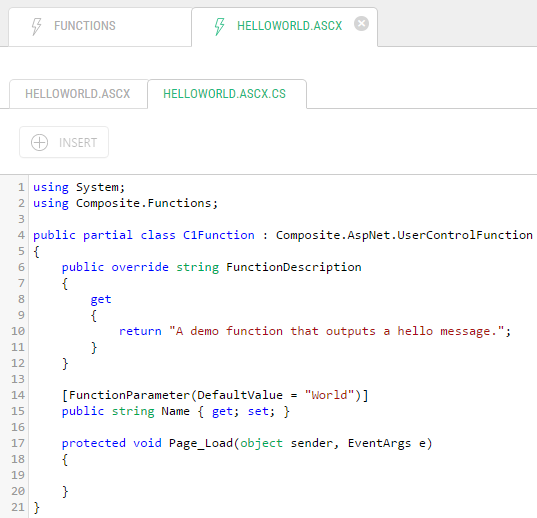This screenshot has width=537, height=518.
Task: Click line number 21 in the gutter
Action: coord(18,507)
